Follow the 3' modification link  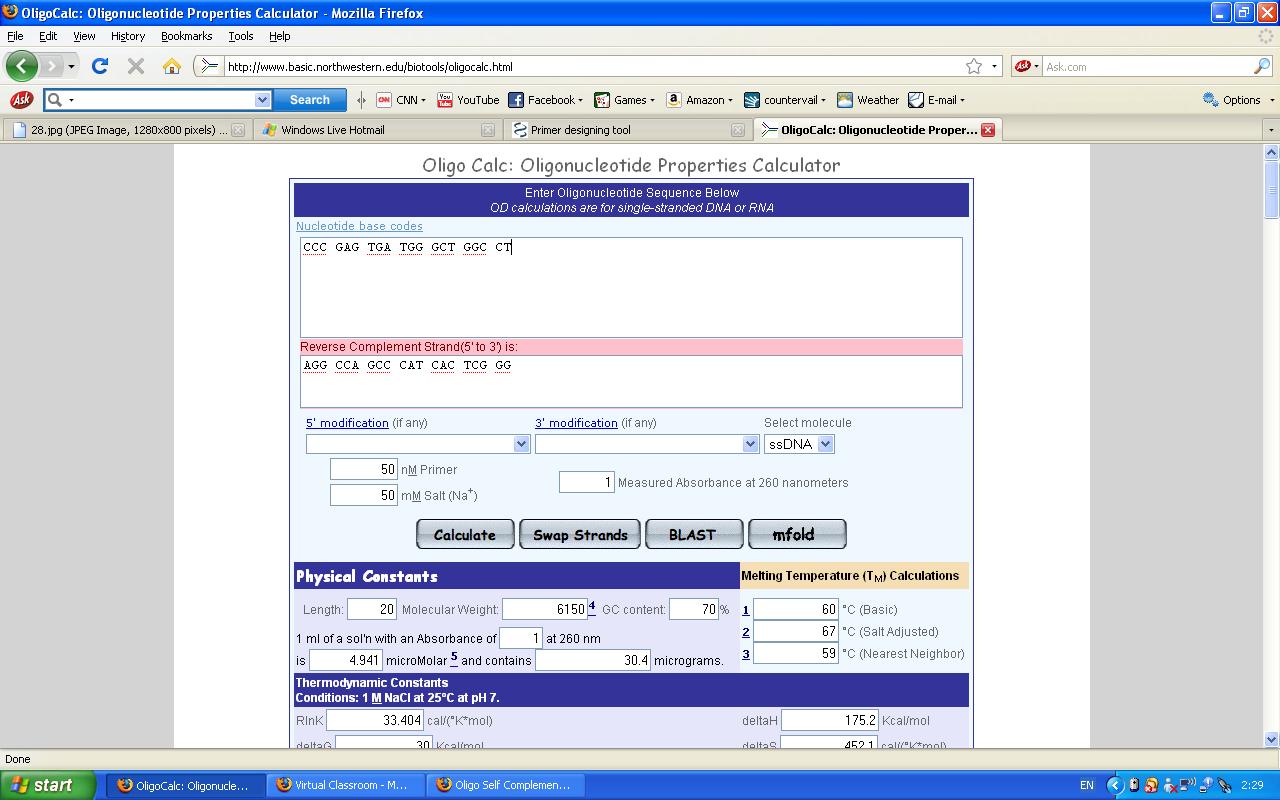pos(576,423)
